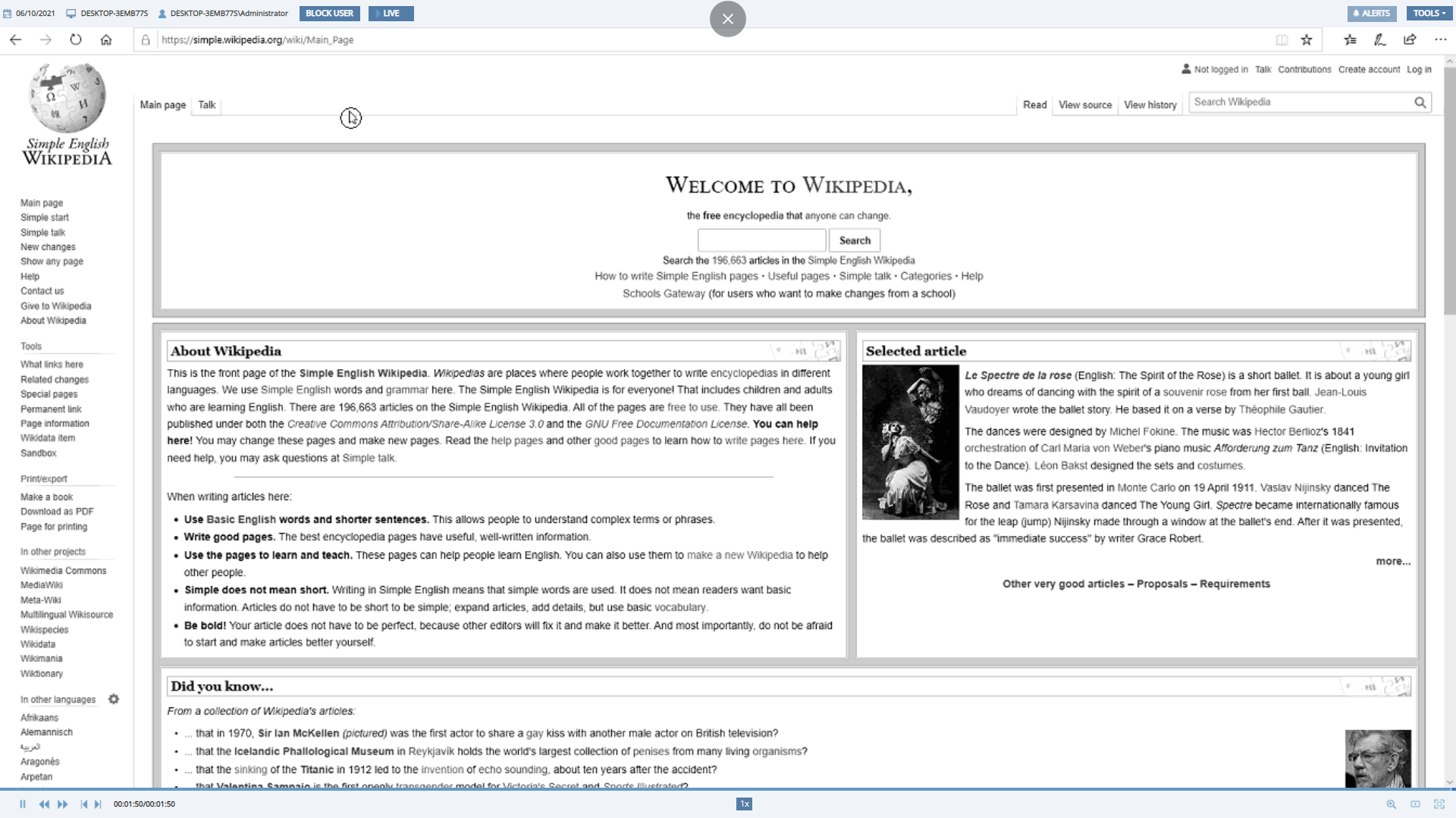
Task: Open the Share icon in browser toolbar
Action: coord(1410,40)
